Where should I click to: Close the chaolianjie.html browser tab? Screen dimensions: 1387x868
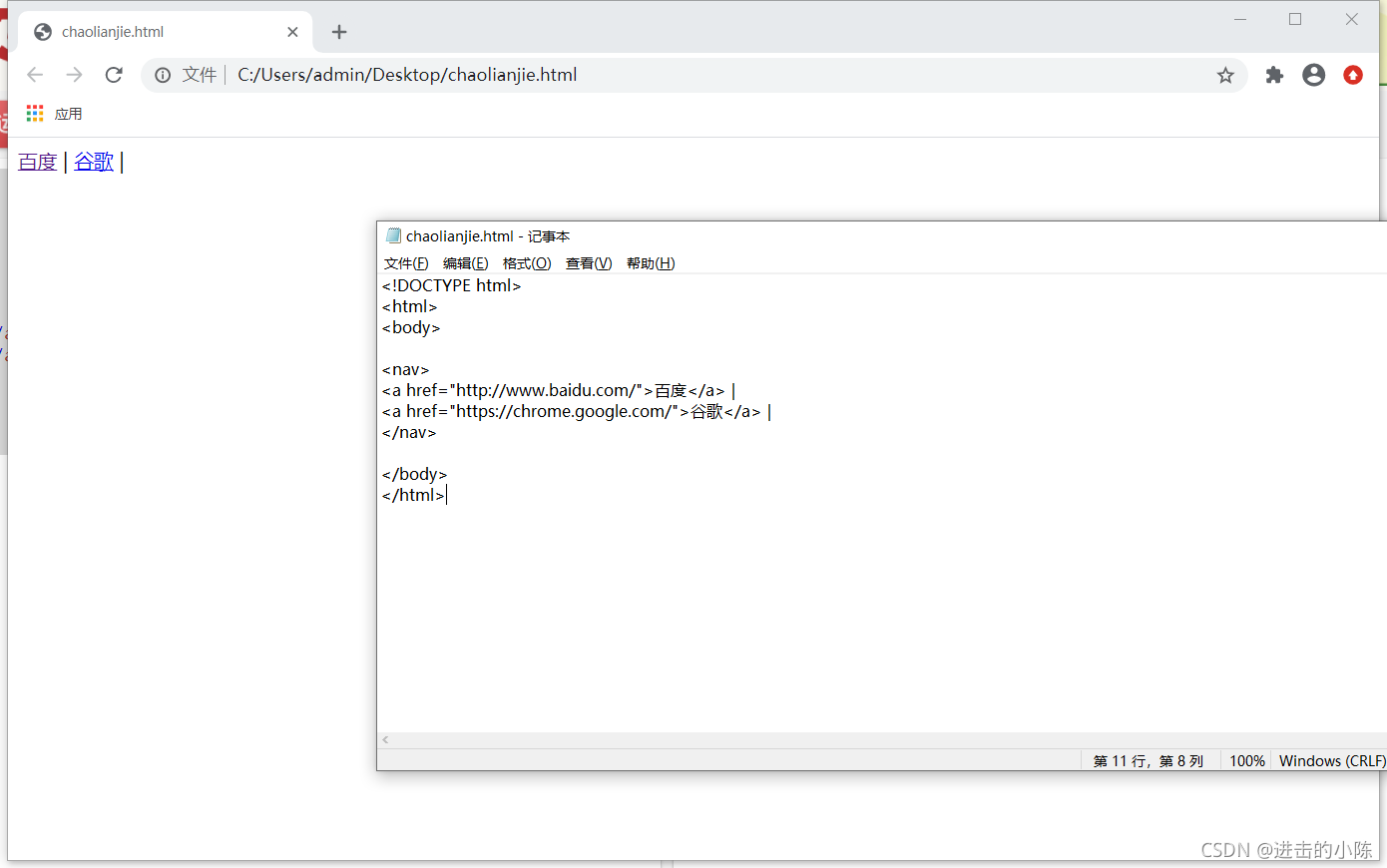click(x=292, y=32)
